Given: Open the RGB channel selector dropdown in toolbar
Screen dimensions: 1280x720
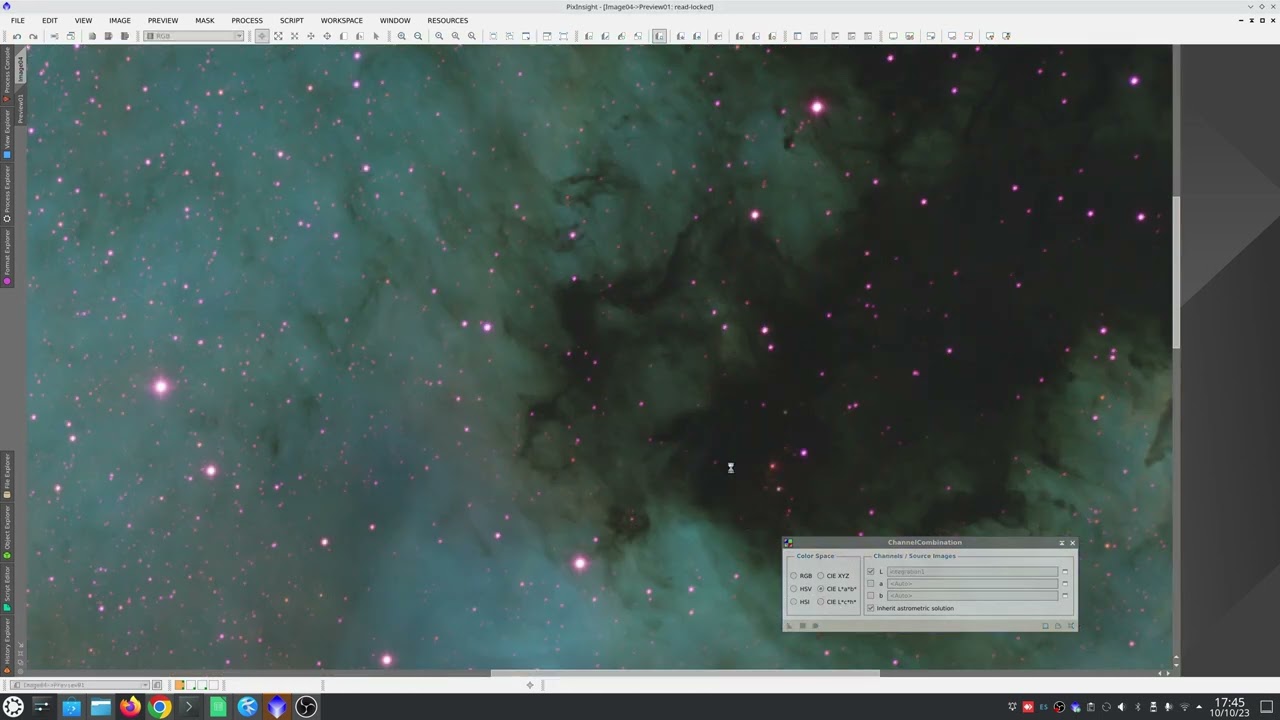Looking at the screenshot, I should 194,36.
